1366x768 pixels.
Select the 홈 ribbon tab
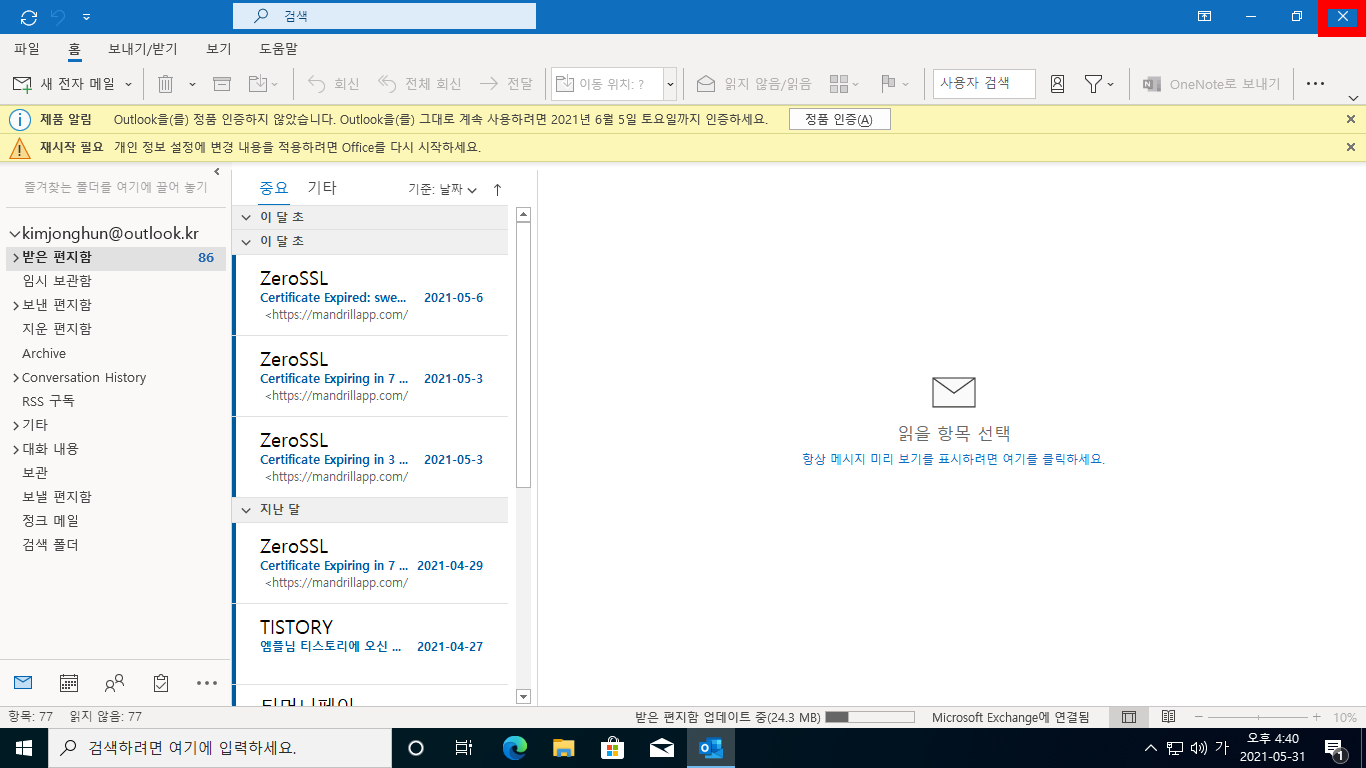click(74, 49)
